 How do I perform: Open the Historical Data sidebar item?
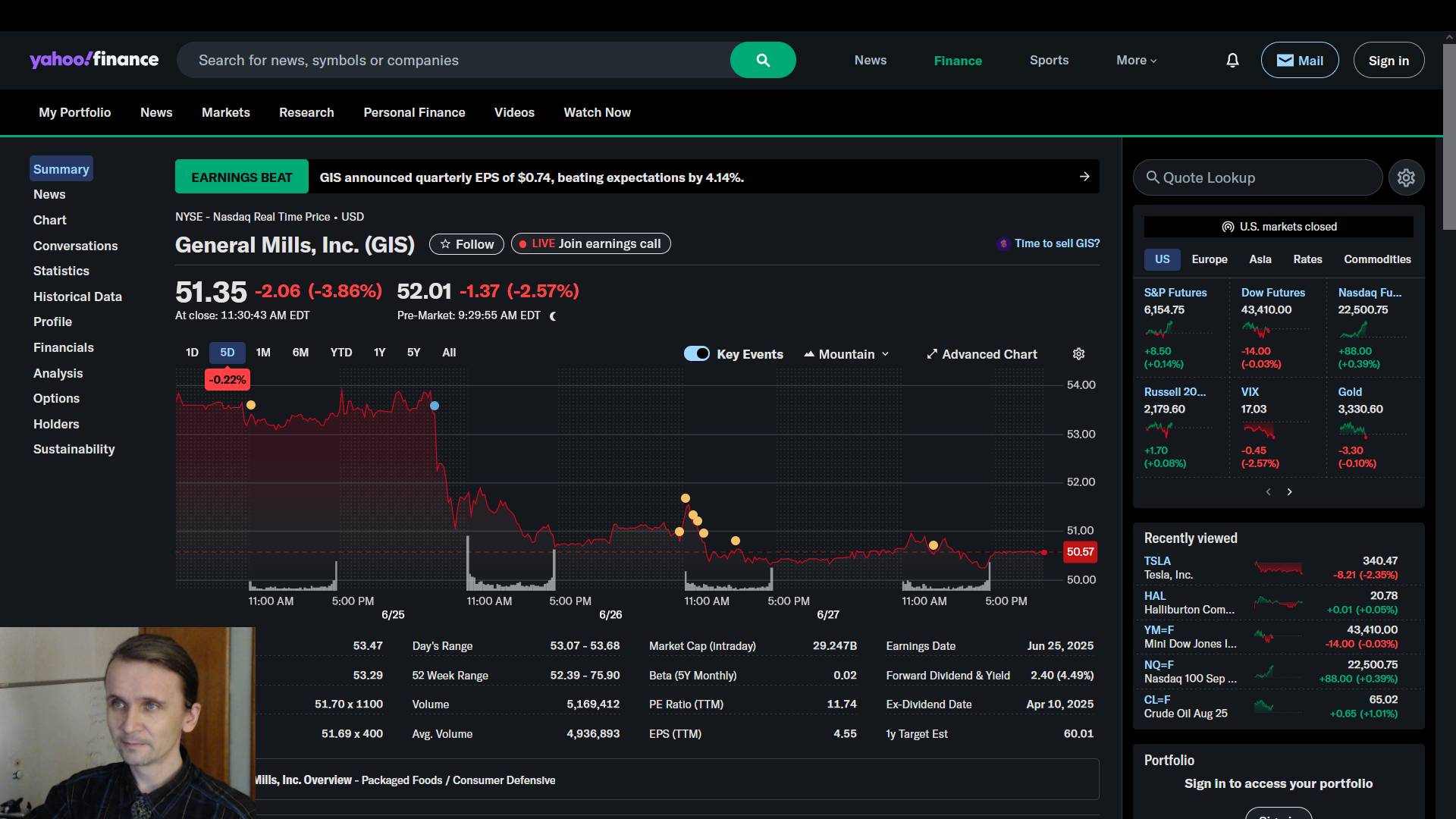point(77,297)
